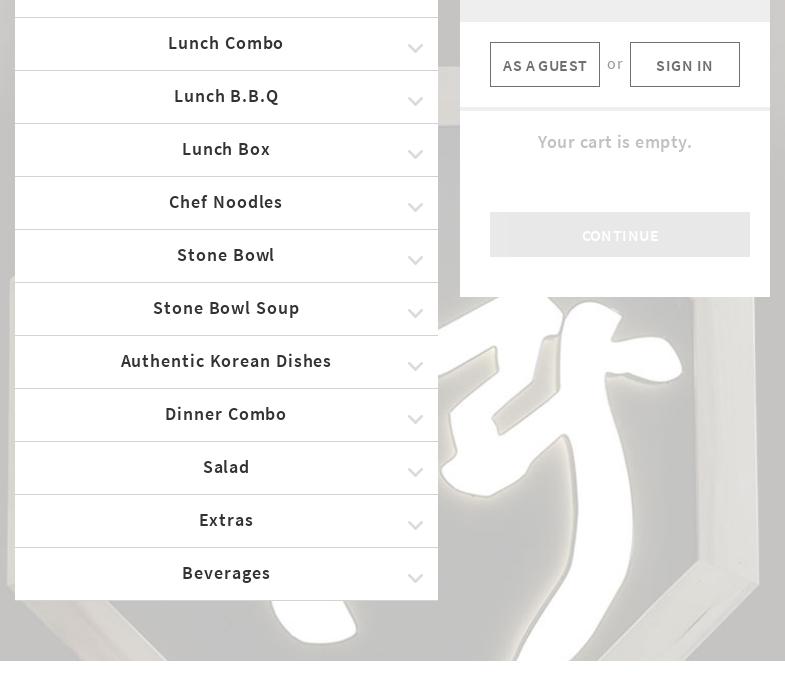The height and width of the screenshot is (682, 785).
Task: Click the Dinner Combo chevron icon
Action: [415, 419]
